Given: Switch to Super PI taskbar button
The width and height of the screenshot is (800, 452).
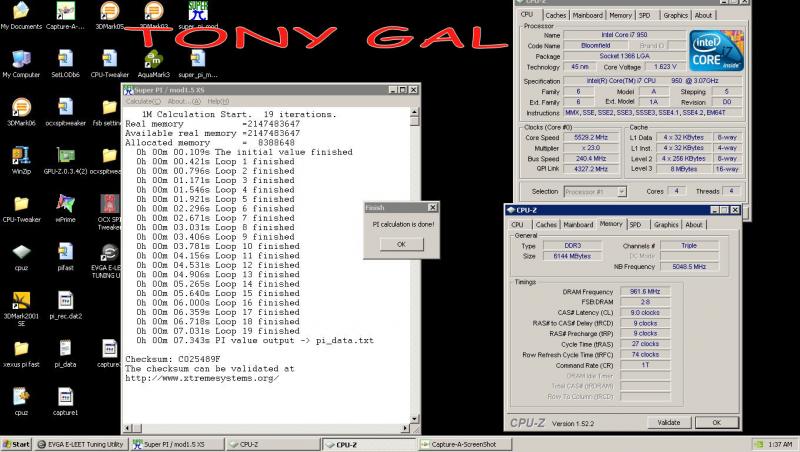Looking at the screenshot, I should coord(177,444).
